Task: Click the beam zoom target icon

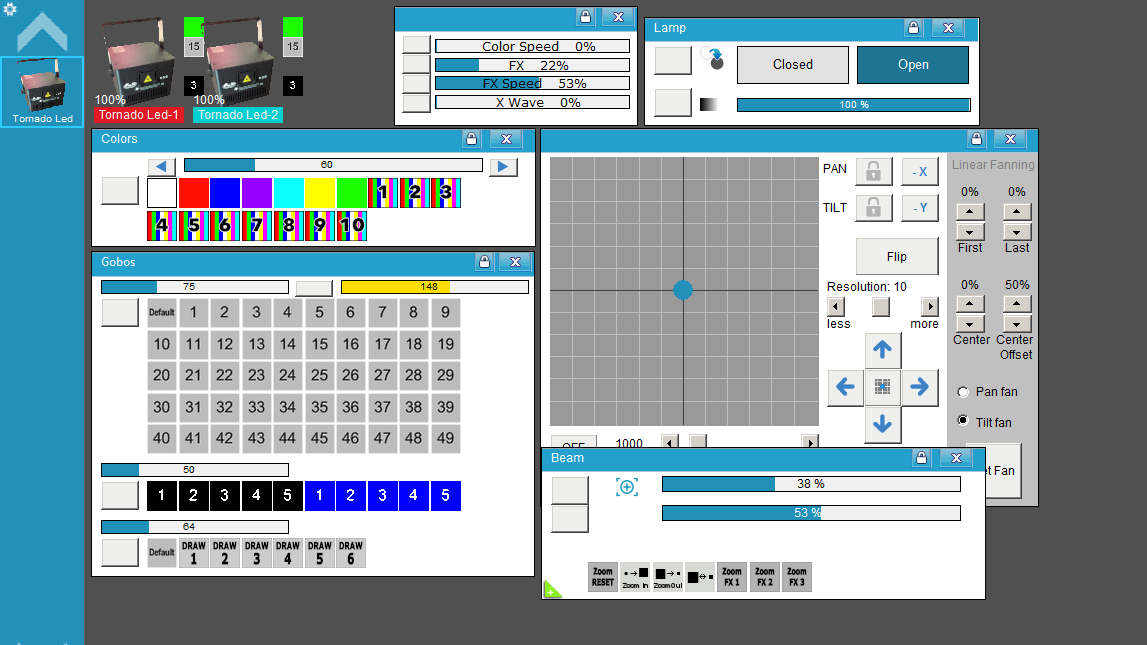Action: 627,487
